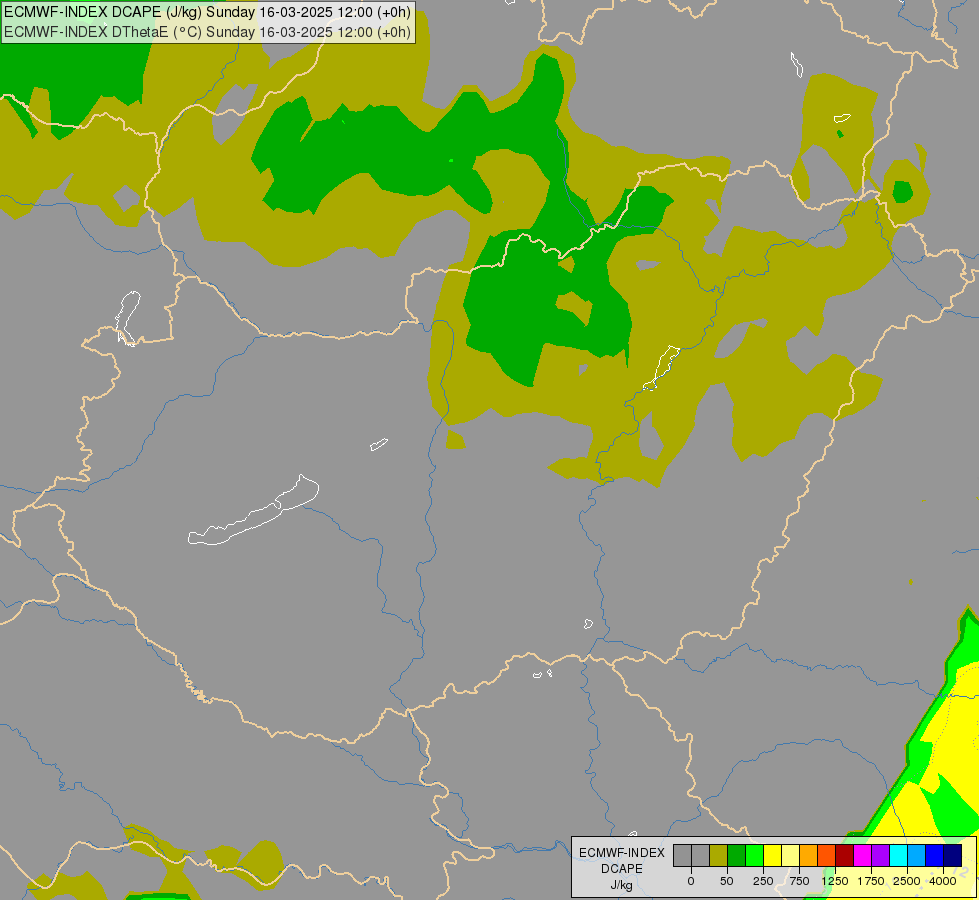Click the dark green legend swatch
The height and width of the screenshot is (900, 979).
[737, 855]
